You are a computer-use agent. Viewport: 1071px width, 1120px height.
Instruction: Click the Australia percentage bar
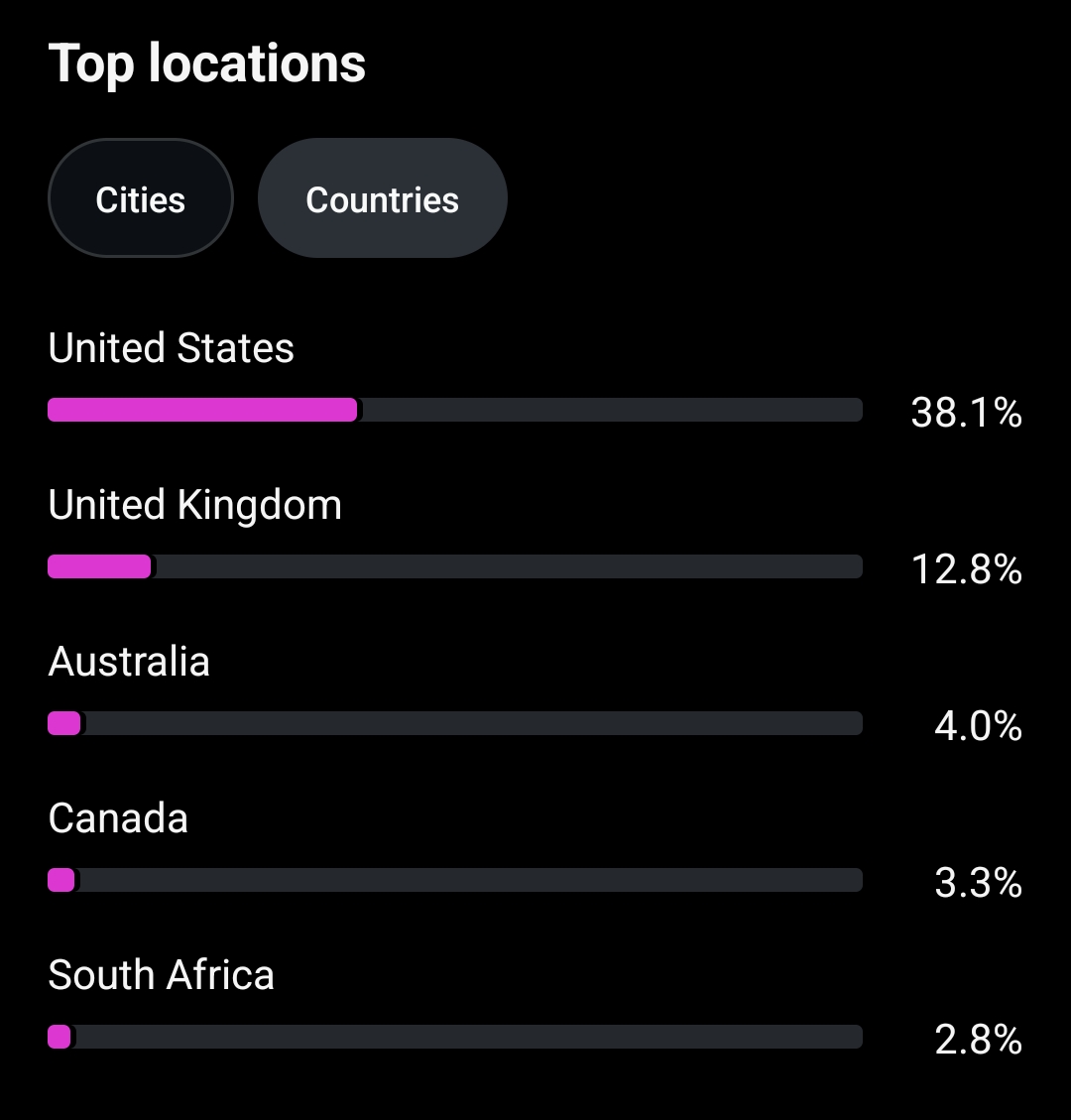point(454,723)
